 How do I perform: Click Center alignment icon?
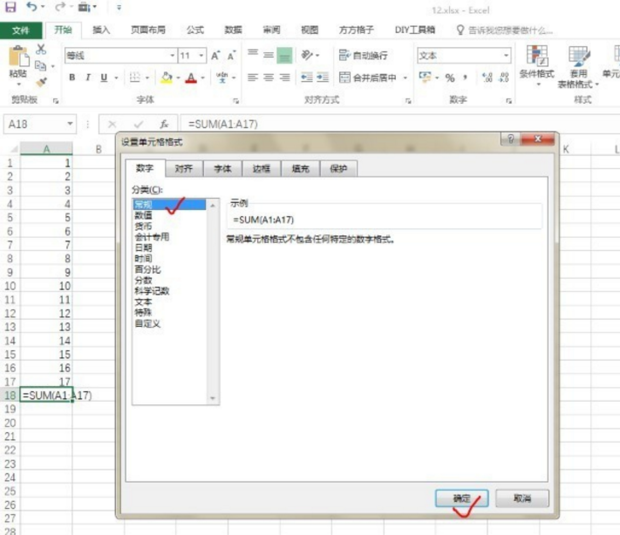tap(268, 78)
